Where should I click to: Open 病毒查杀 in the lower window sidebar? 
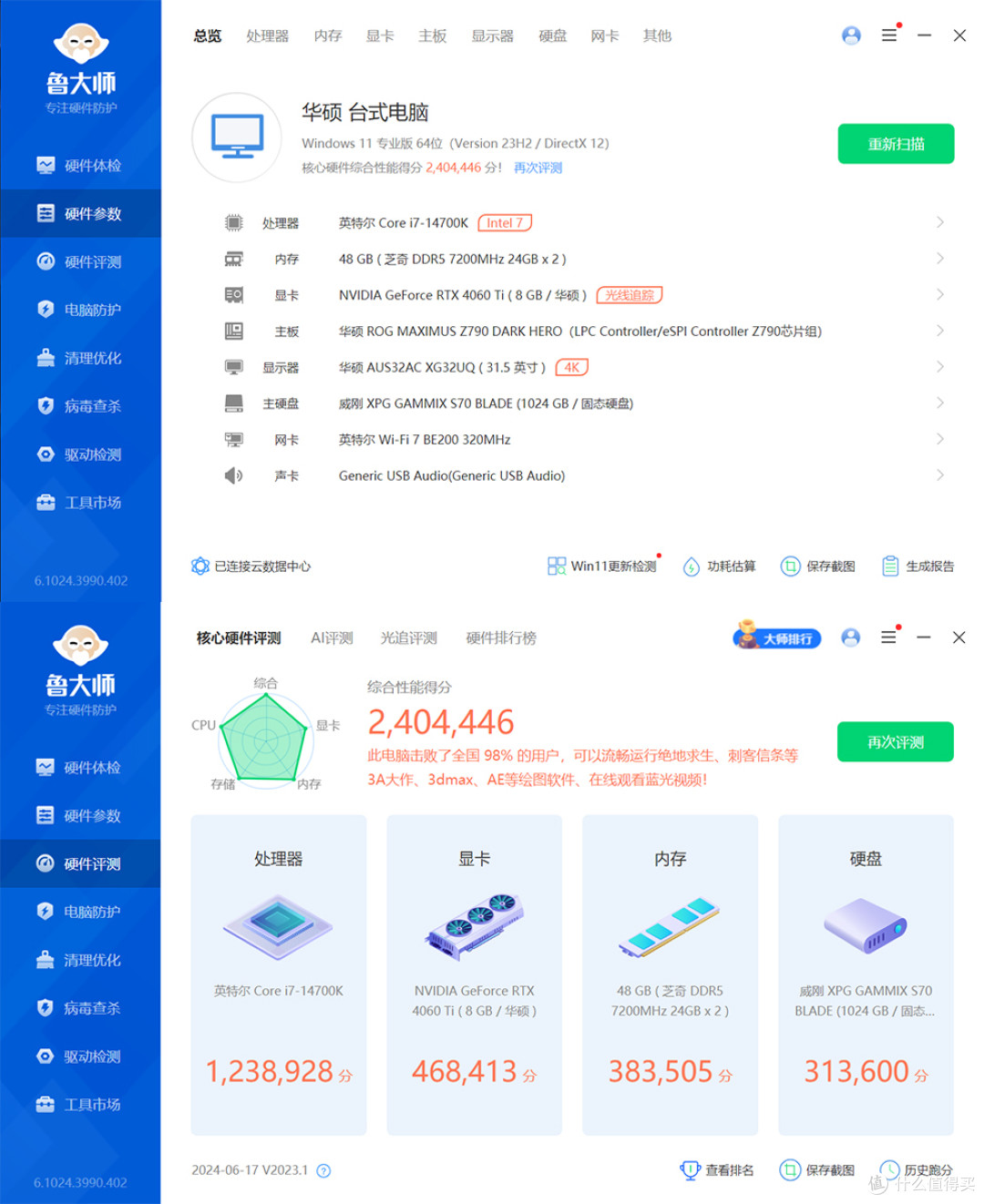(80, 1008)
